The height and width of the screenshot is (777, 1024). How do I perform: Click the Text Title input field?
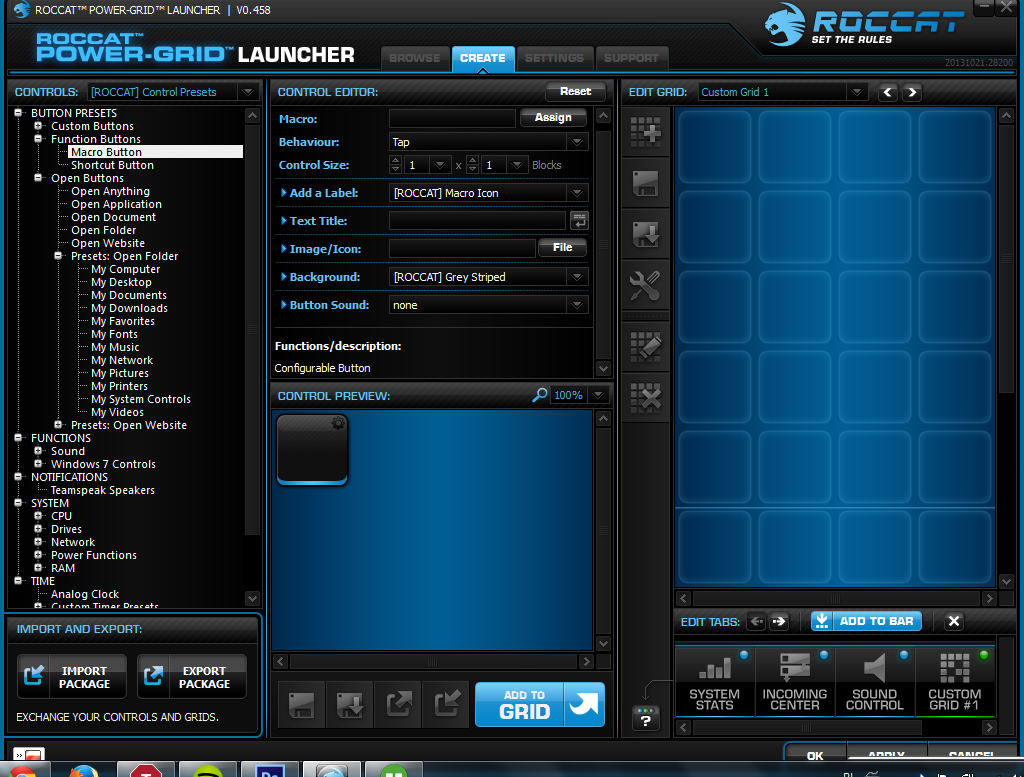click(477, 221)
